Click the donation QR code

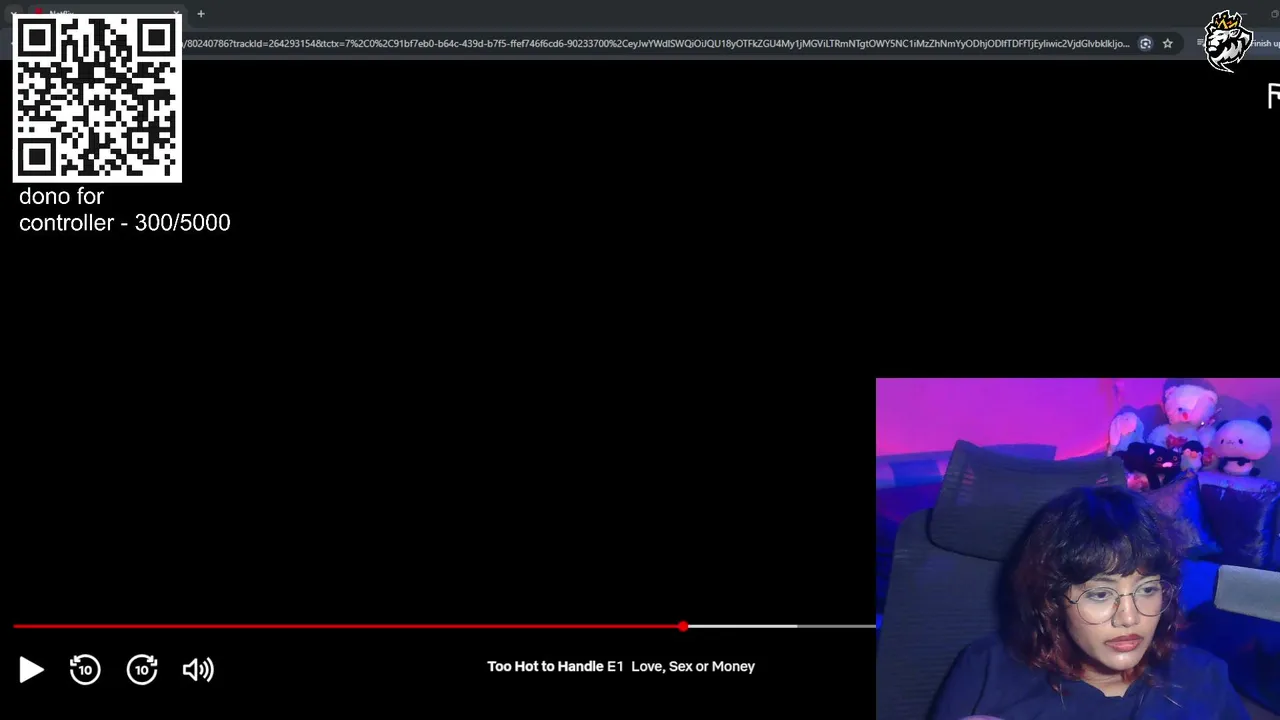tap(97, 98)
